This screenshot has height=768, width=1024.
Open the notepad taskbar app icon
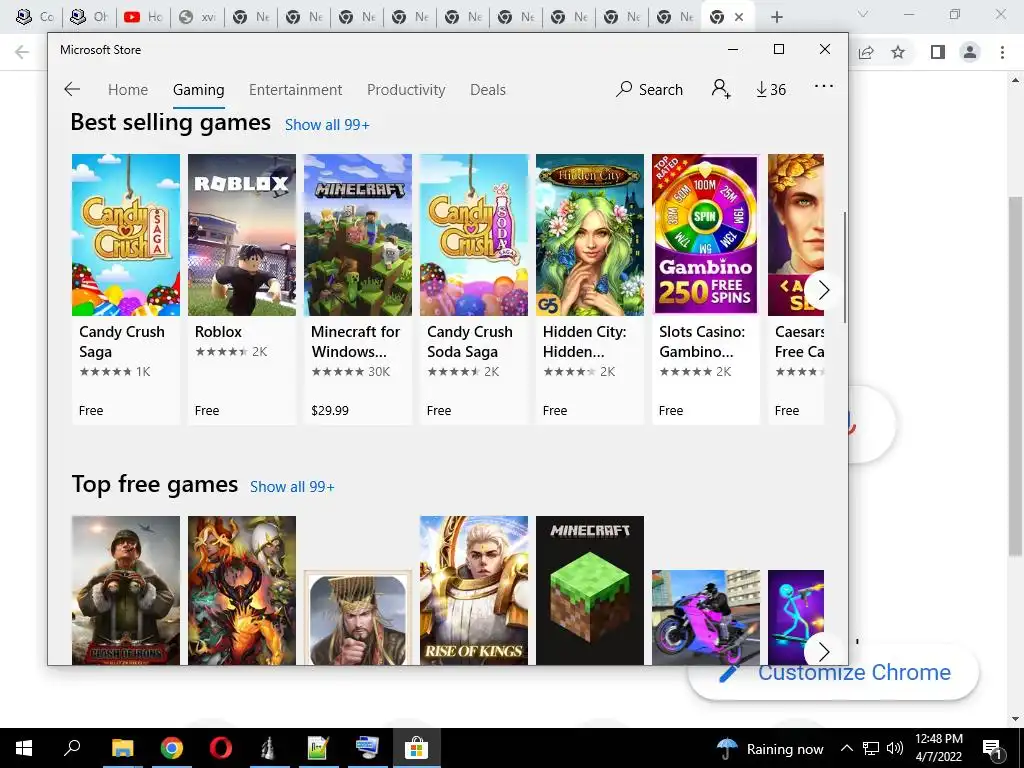(317, 748)
